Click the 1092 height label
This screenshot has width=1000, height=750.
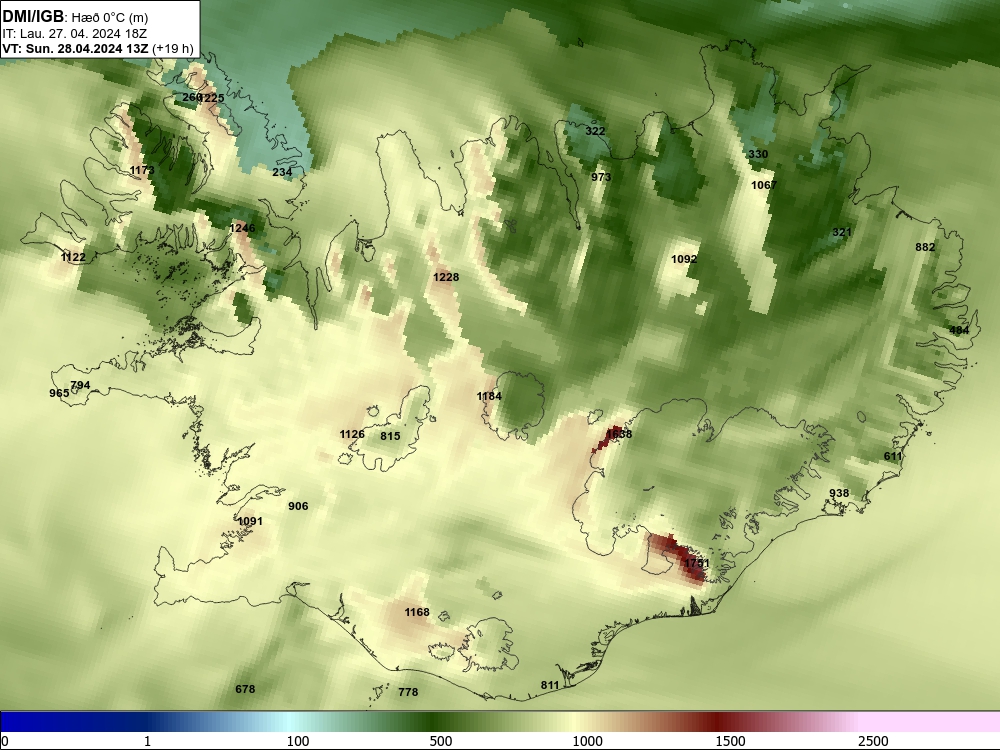[x=684, y=260]
